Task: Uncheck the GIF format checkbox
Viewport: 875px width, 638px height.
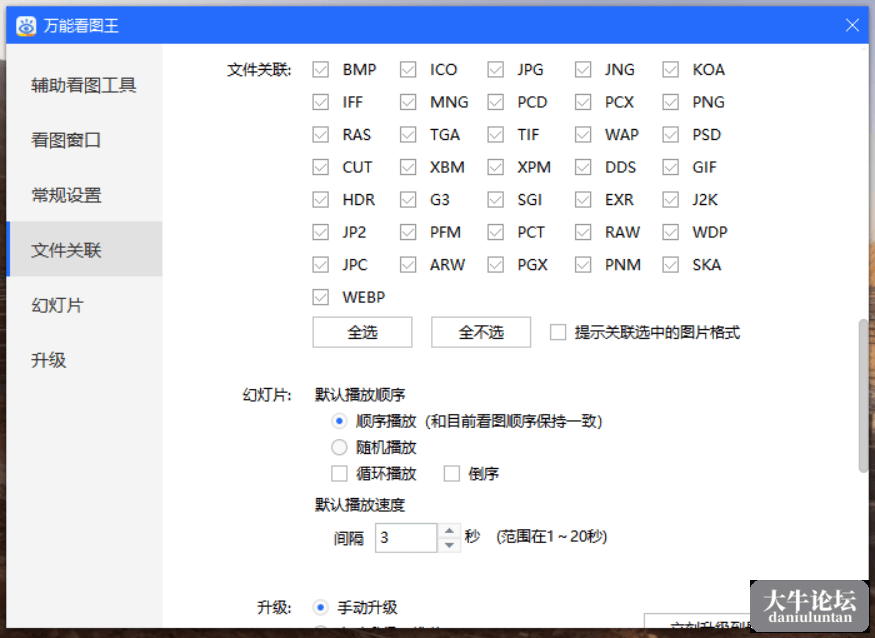Action: [671, 167]
